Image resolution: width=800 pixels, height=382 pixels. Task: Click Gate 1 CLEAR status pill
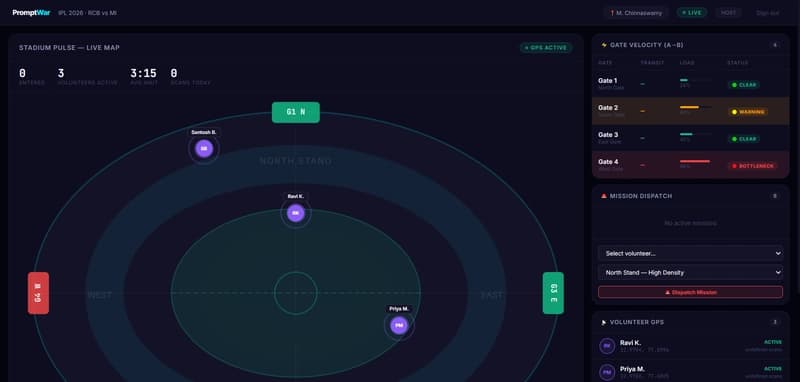[744, 85]
